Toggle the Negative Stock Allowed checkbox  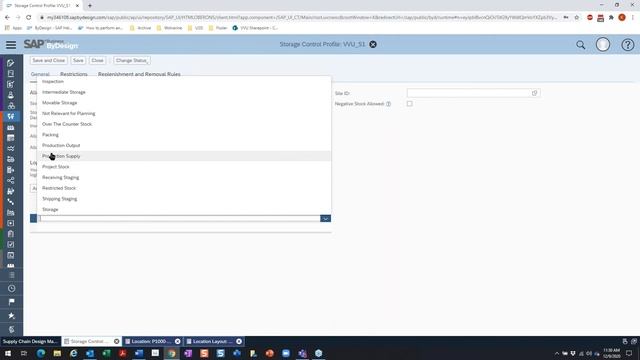tap(409, 104)
